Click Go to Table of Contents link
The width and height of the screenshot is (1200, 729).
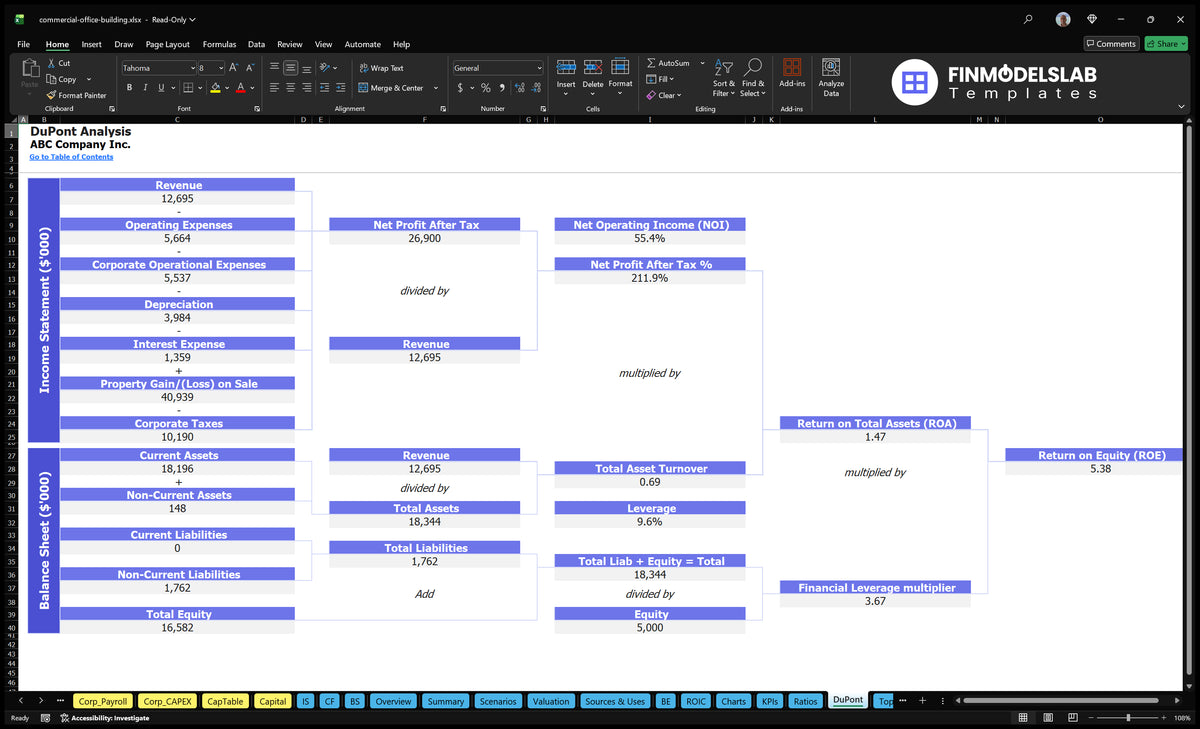click(x=71, y=157)
